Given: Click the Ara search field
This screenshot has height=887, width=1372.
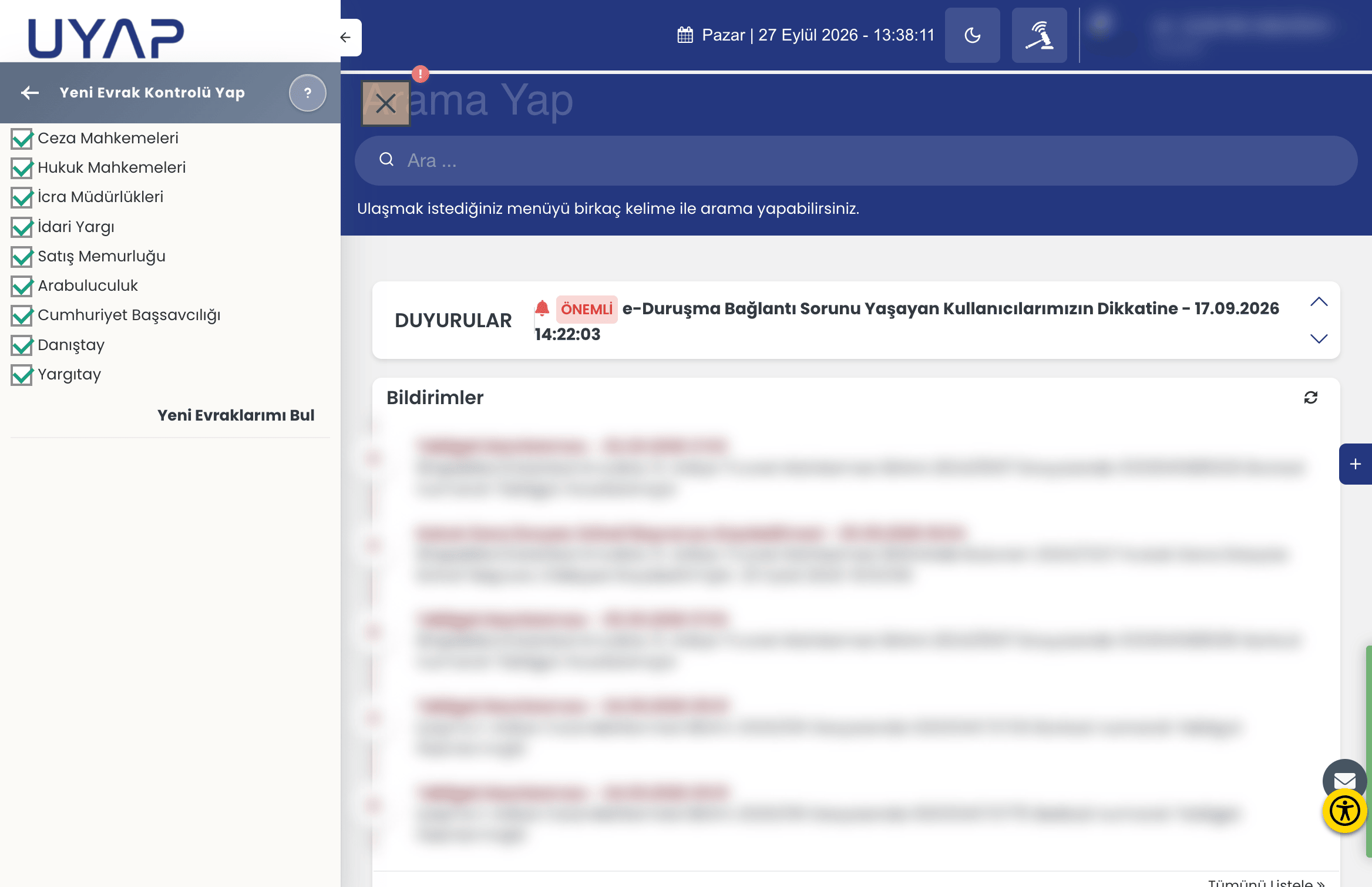Looking at the screenshot, I should click(856, 160).
